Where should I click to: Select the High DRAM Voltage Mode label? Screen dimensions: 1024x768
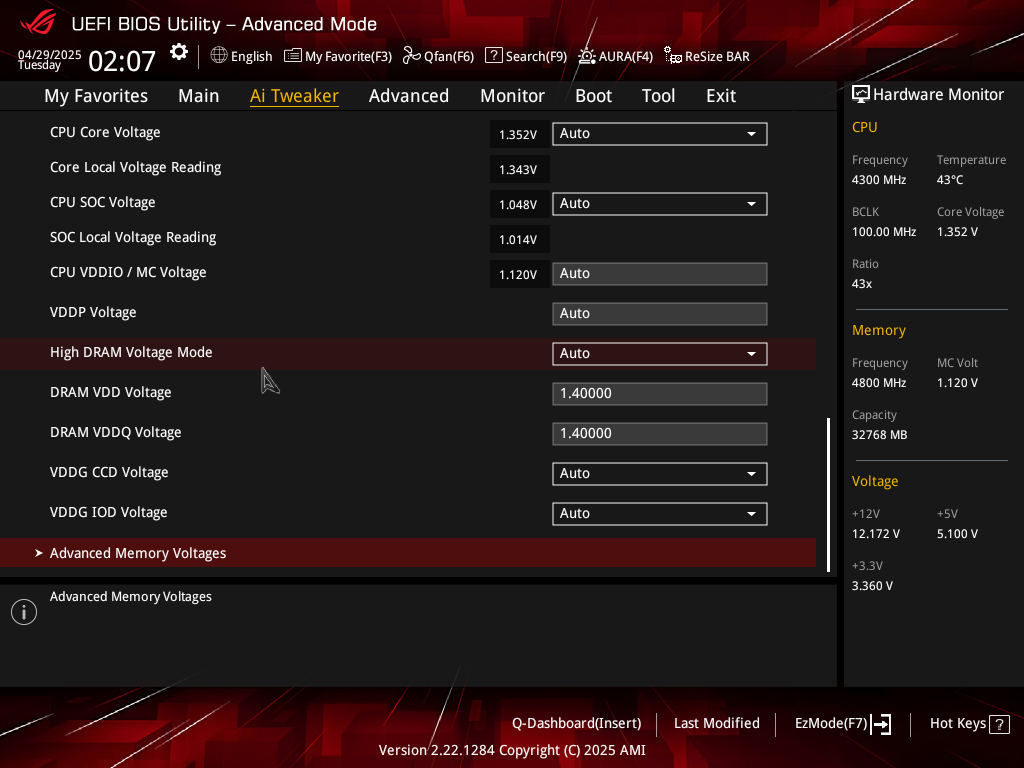[131, 353]
